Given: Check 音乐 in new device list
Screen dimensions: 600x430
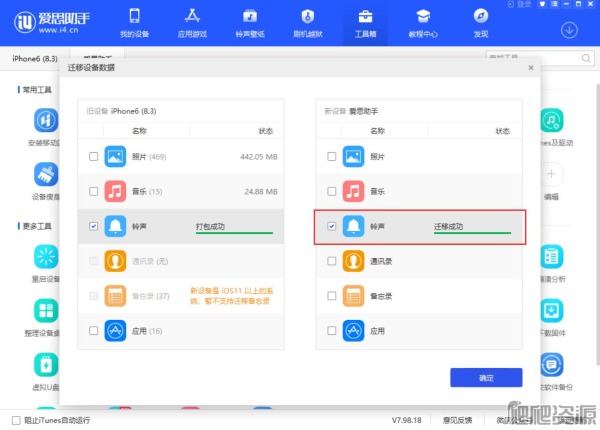Looking at the screenshot, I should point(332,191).
